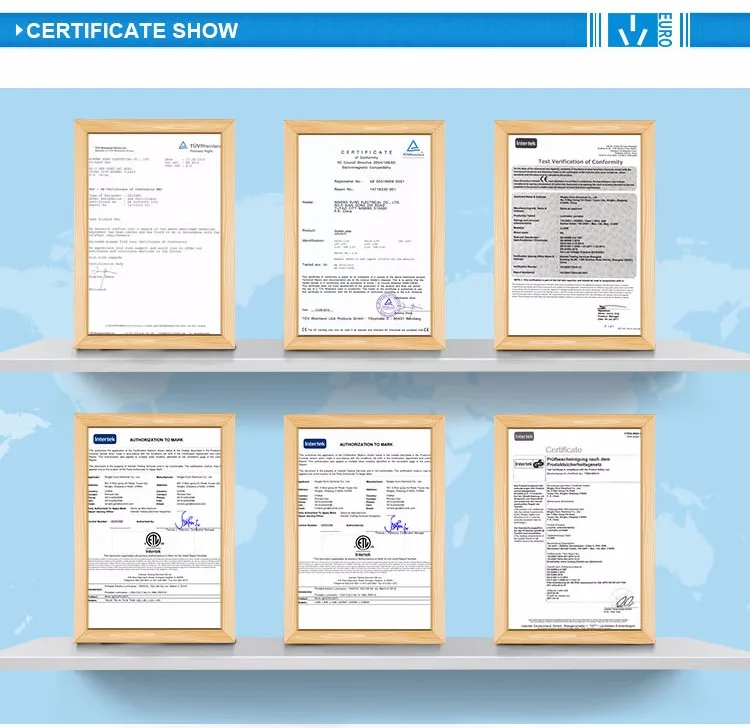The height and width of the screenshot is (728, 750).
Task: Click TÜVRheinland logo on the letter certificate
Action: pos(200,146)
